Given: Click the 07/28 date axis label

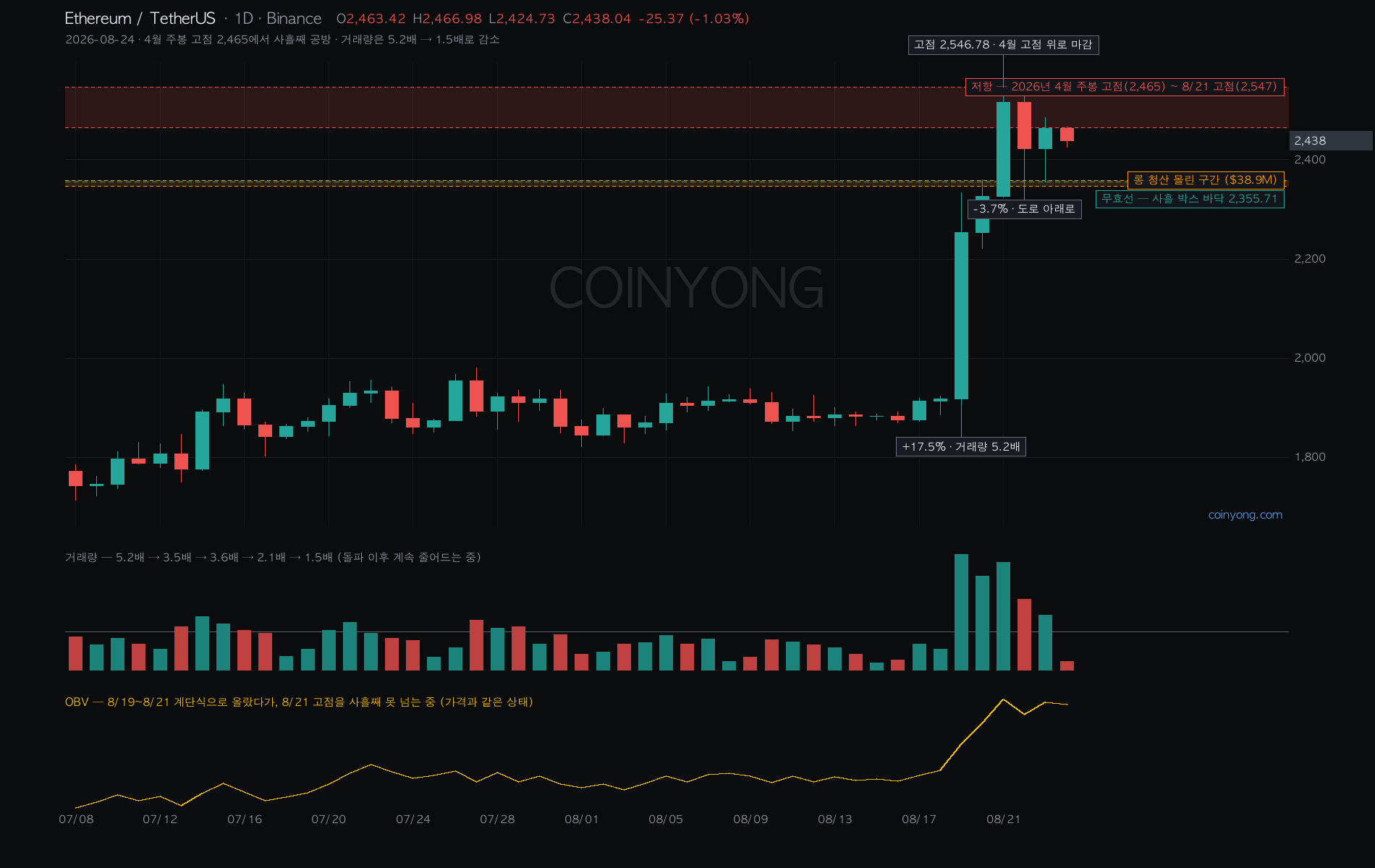Looking at the screenshot, I should click(x=497, y=819).
